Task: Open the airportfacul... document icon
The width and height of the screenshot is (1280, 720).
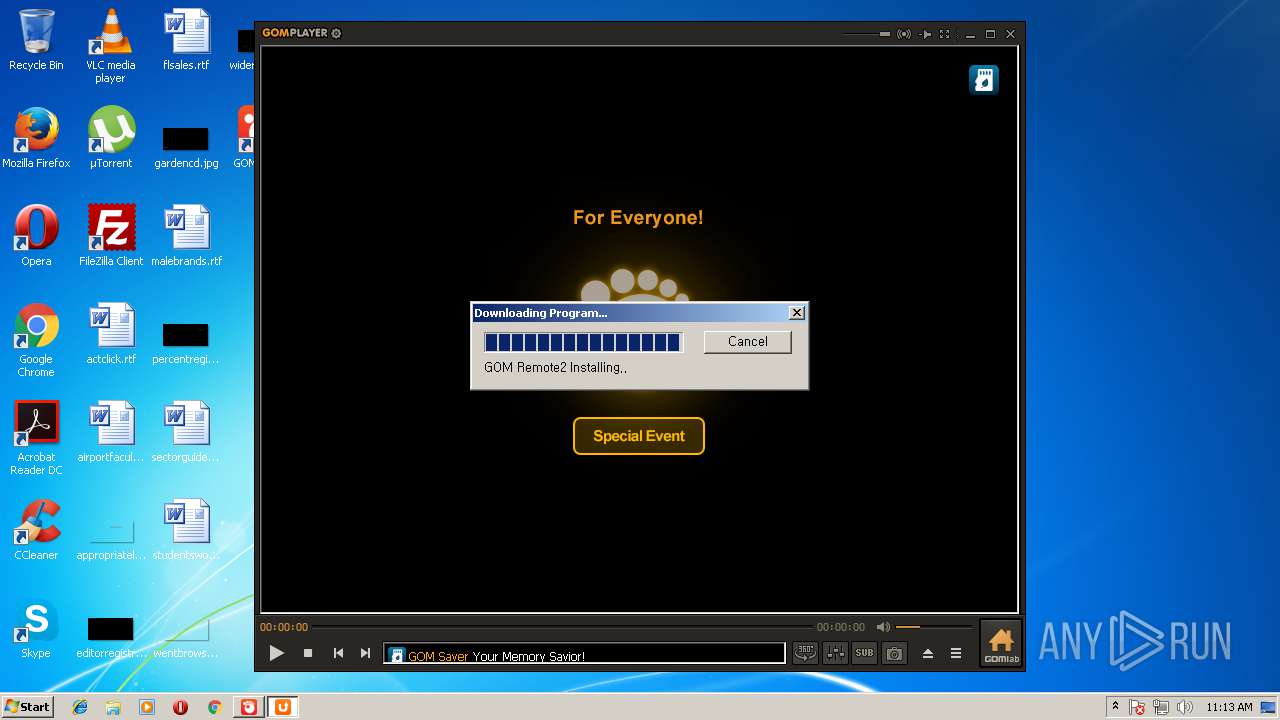Action: click(110, 432)
